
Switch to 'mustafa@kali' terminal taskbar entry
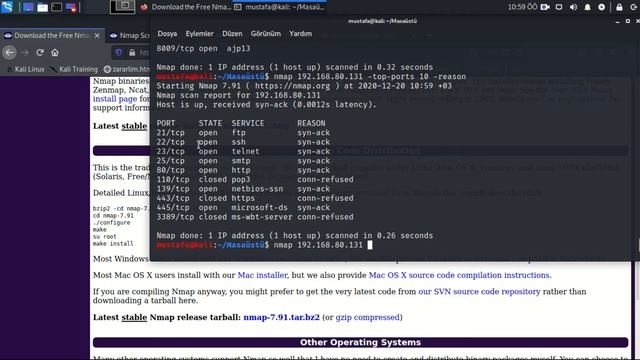coord(280,7)
